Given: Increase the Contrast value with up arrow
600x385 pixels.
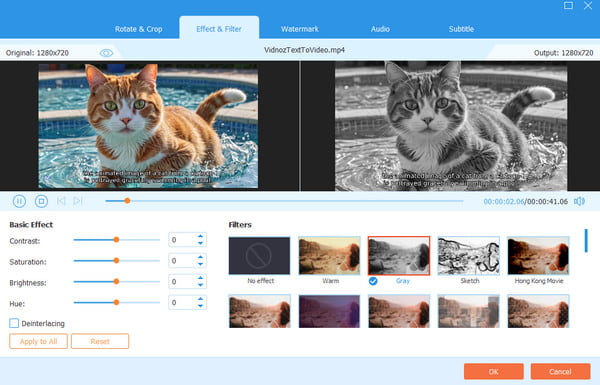Looking at the screenshot, I should point(201,237).
